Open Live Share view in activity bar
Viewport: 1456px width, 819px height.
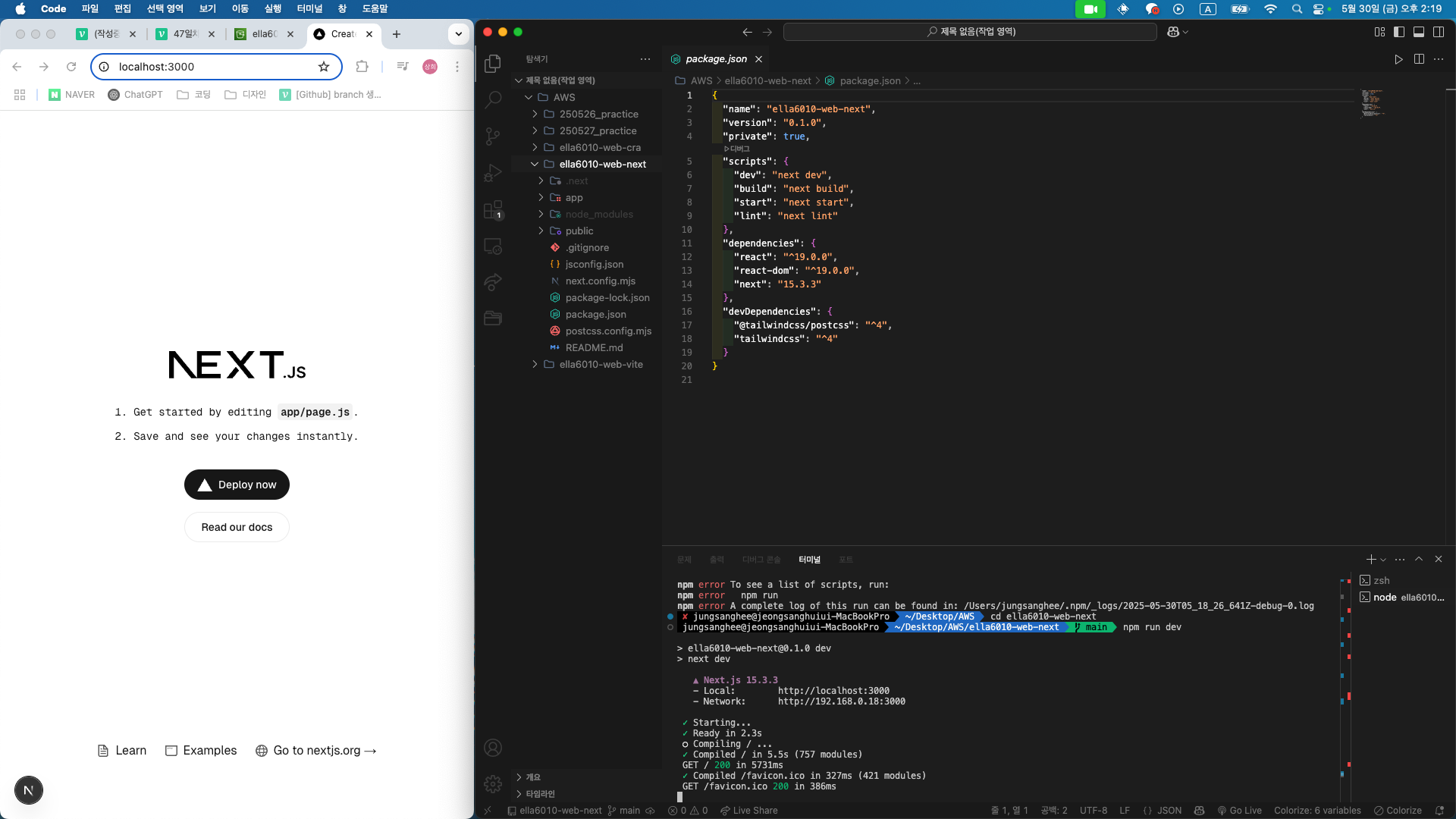[x=493, y=282]
